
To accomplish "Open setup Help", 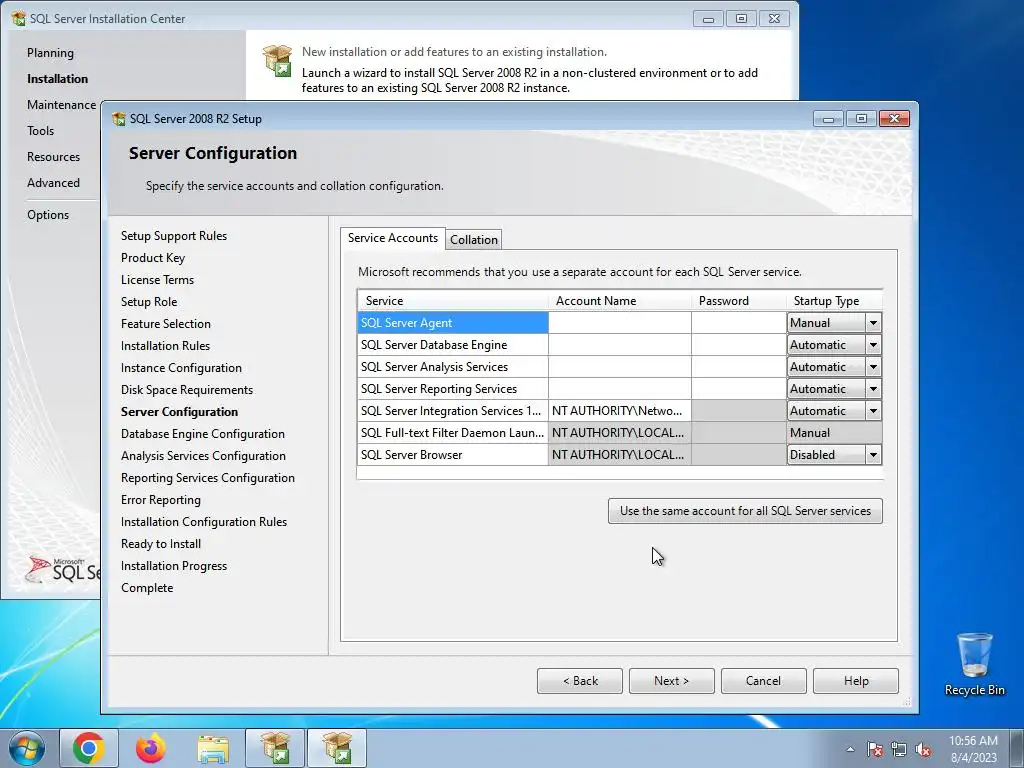I will [856, 680].
